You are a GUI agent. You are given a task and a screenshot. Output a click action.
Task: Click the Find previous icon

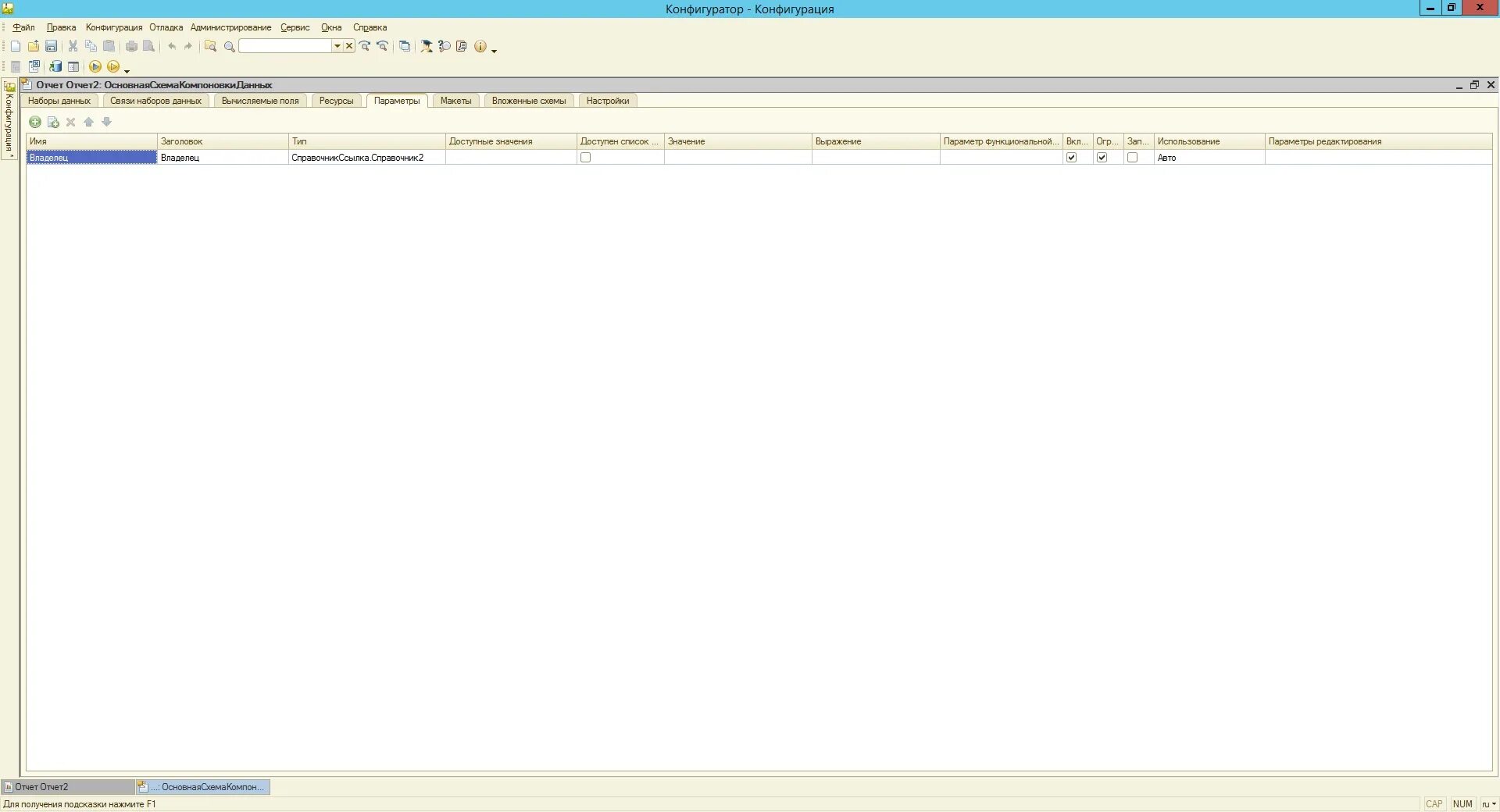[x=383, y=47]
